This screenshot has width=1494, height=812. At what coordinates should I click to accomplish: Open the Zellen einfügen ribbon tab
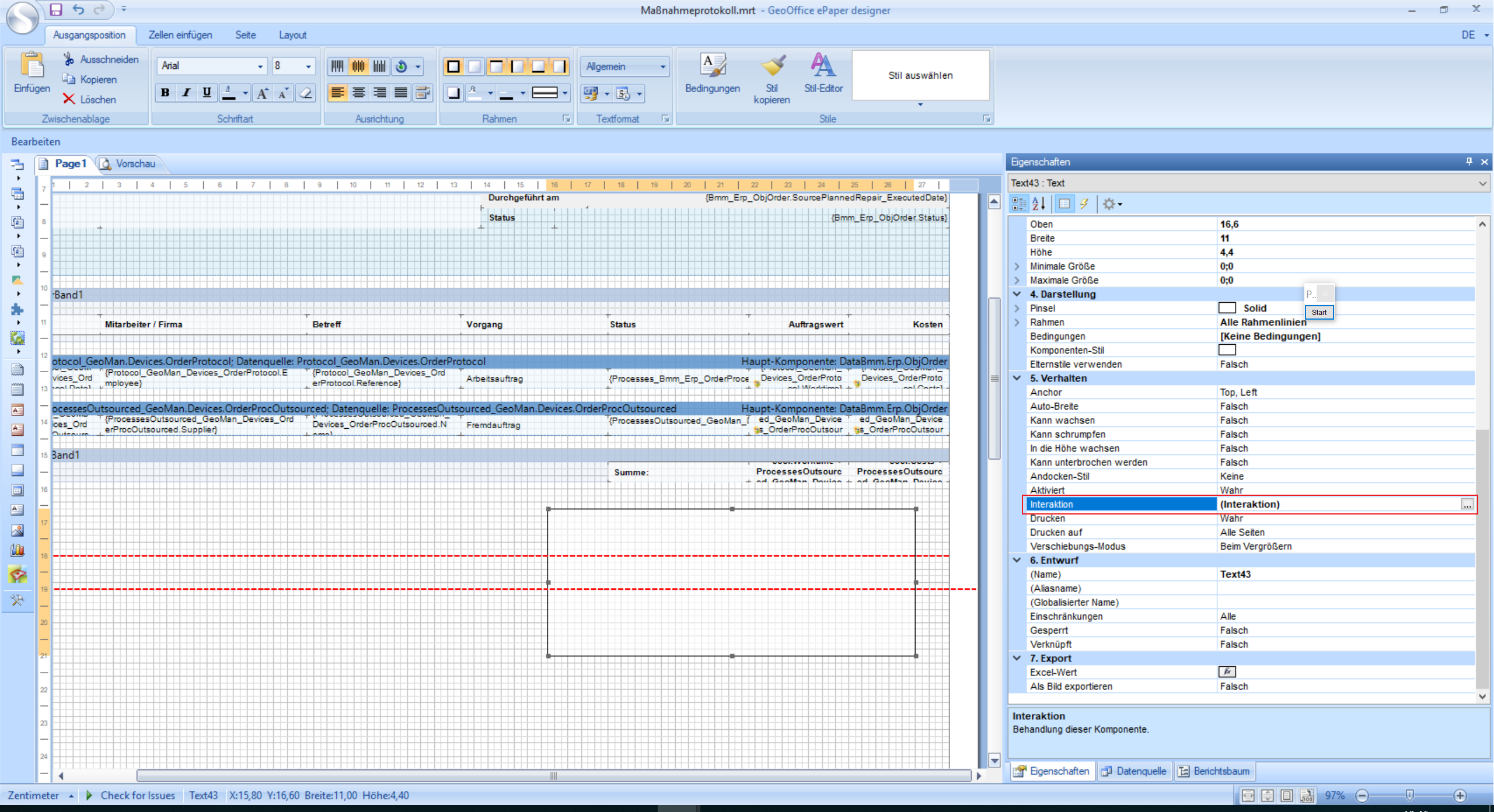pyautogui.click(x=180, y=35)
